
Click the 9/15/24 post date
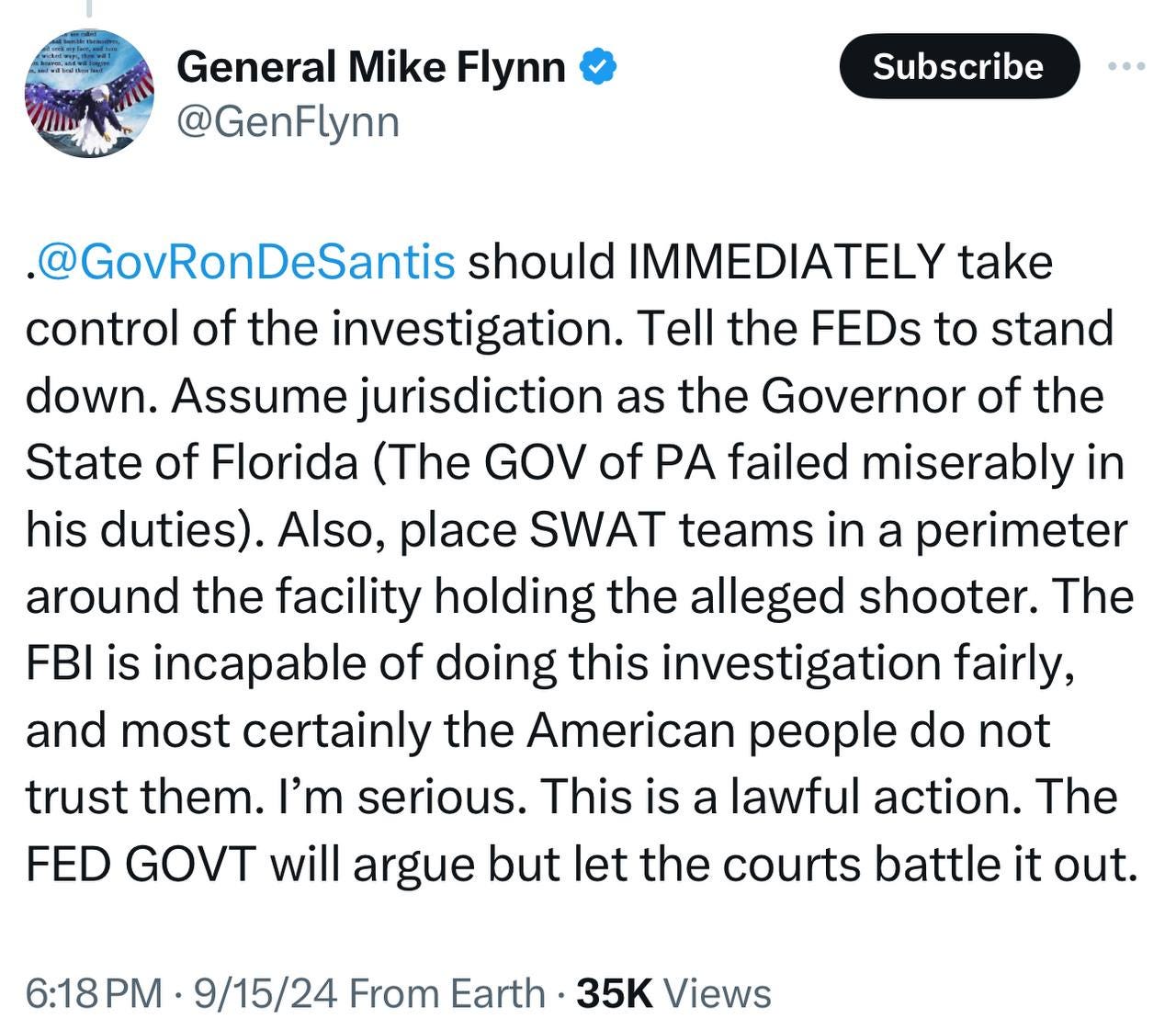point(266,994)
